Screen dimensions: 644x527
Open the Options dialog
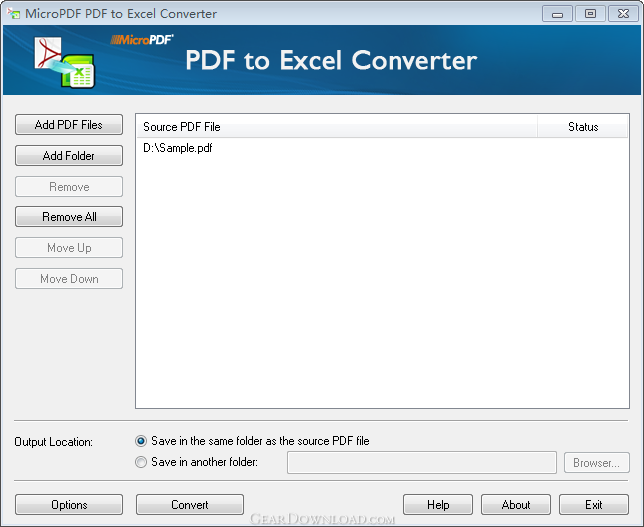(69, 504)
